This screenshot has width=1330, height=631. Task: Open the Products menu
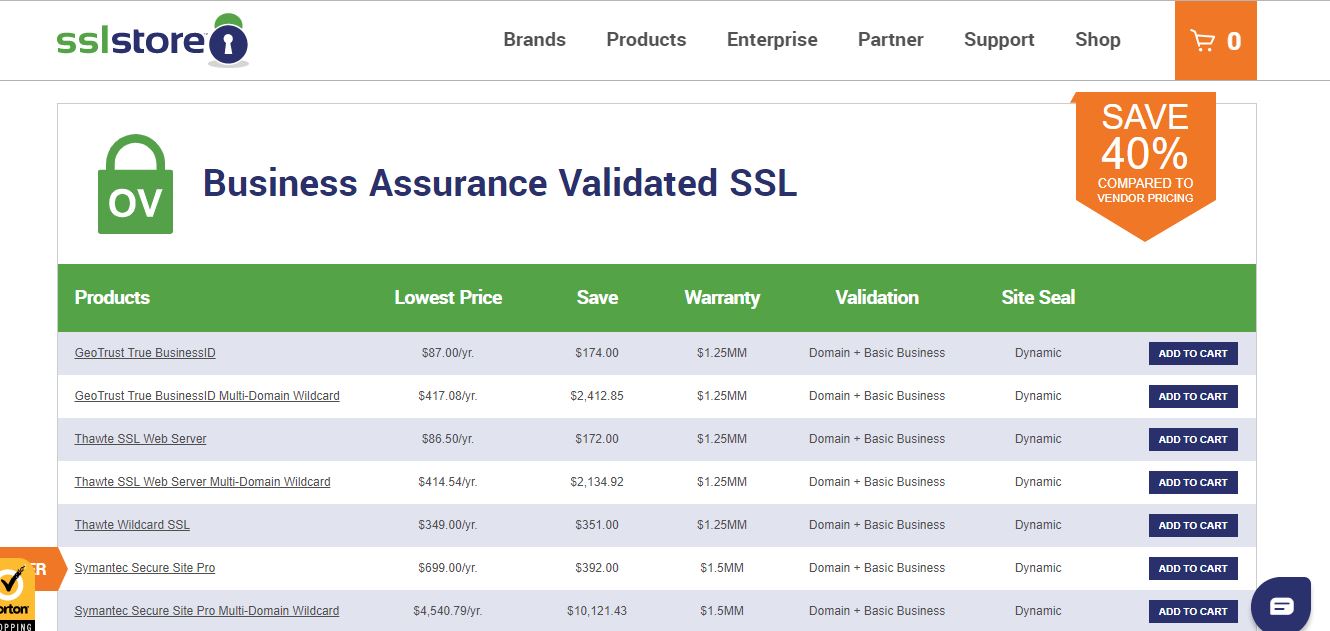tap(645, 39)
